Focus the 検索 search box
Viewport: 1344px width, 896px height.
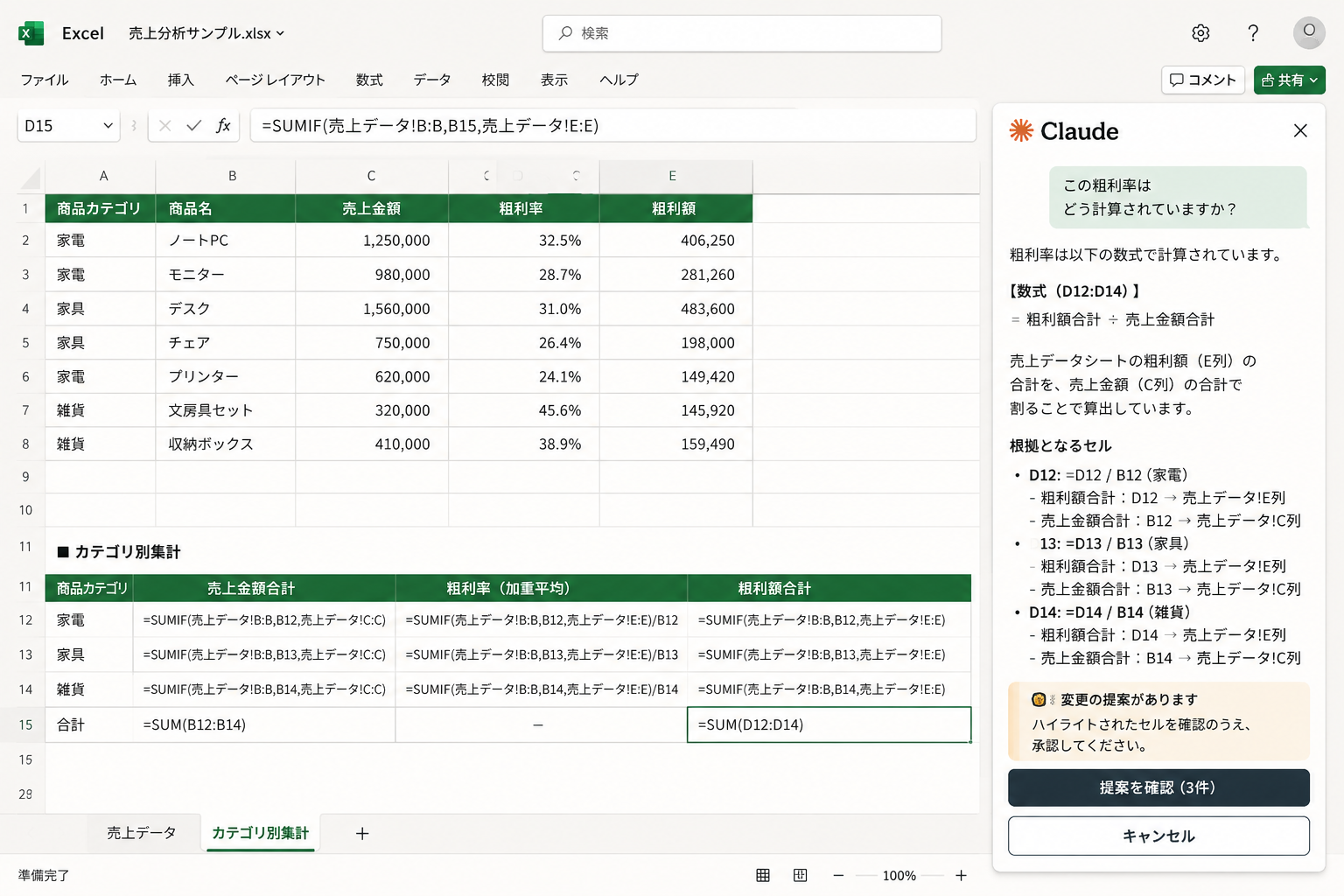742,33
